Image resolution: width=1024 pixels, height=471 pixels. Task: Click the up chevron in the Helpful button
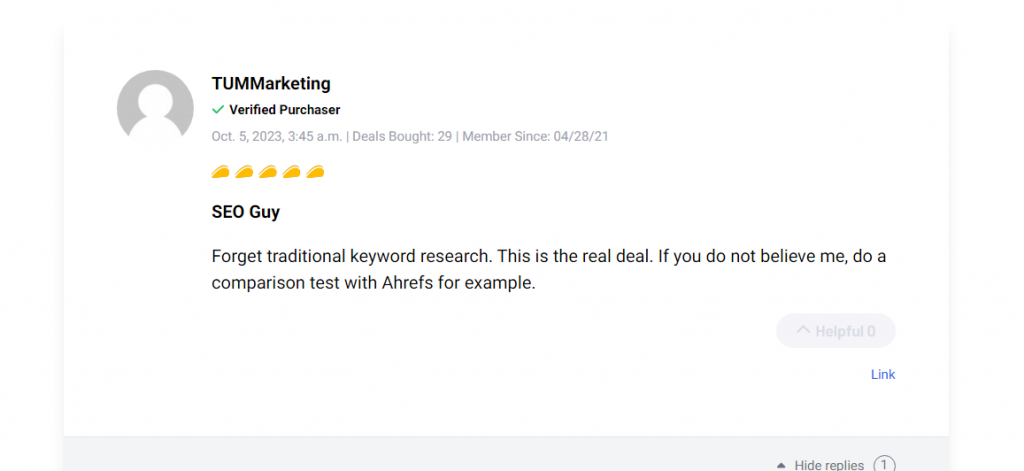tap(802, 331)
